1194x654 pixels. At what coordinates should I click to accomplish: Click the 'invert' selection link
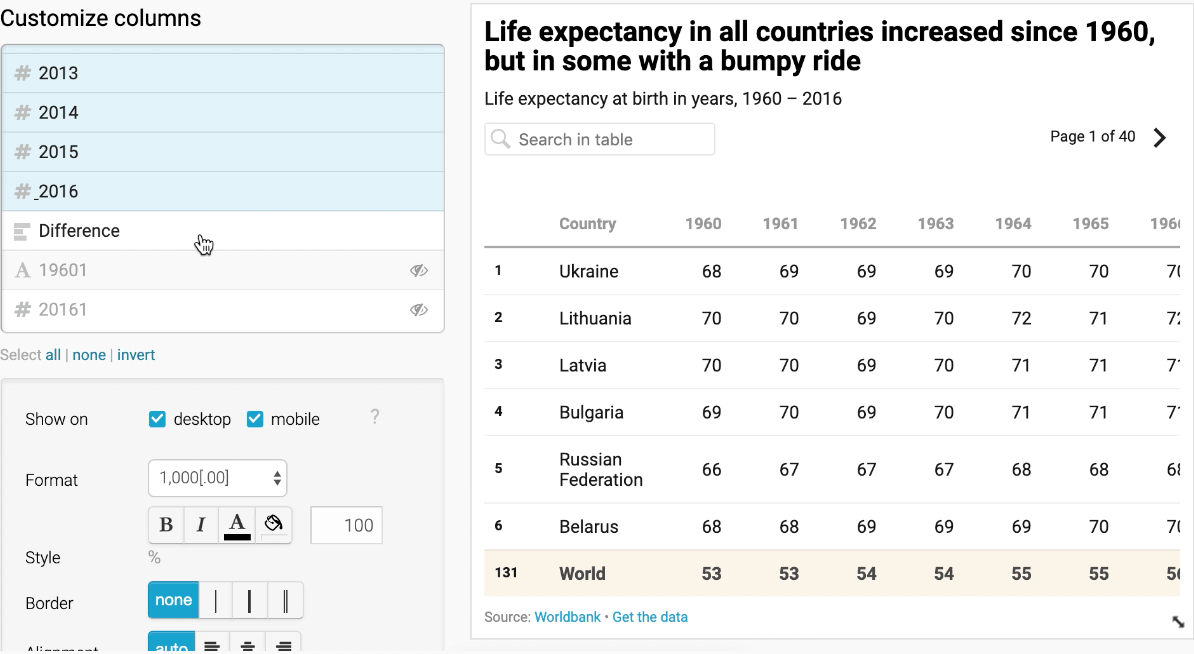(136, 355)
